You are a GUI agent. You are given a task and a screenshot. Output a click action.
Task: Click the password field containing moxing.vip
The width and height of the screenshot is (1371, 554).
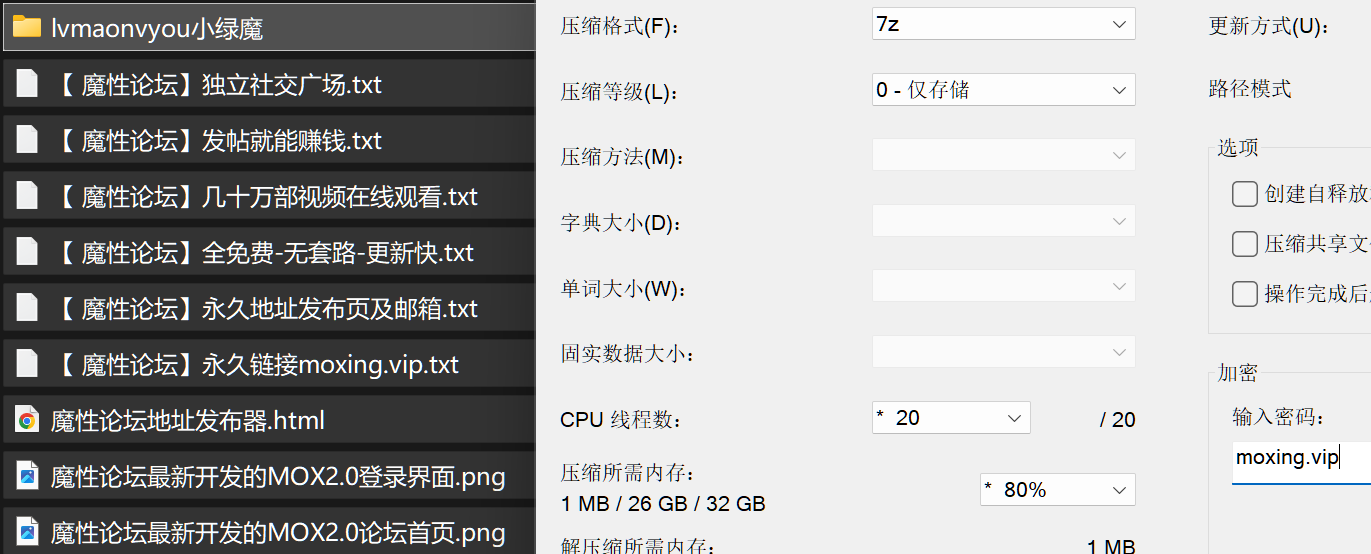pyautogui.click(x=1301, y=459)
